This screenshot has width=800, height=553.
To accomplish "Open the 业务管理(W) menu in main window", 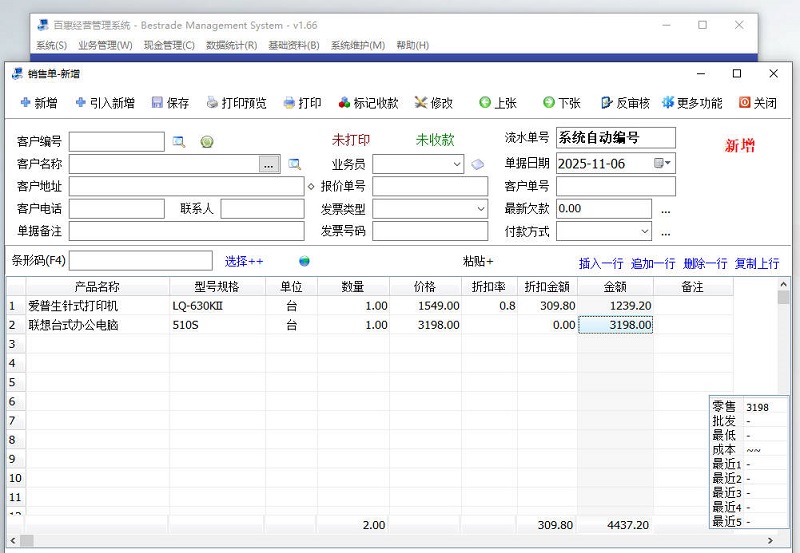I will pyautogui.click(x=105, y=45).
